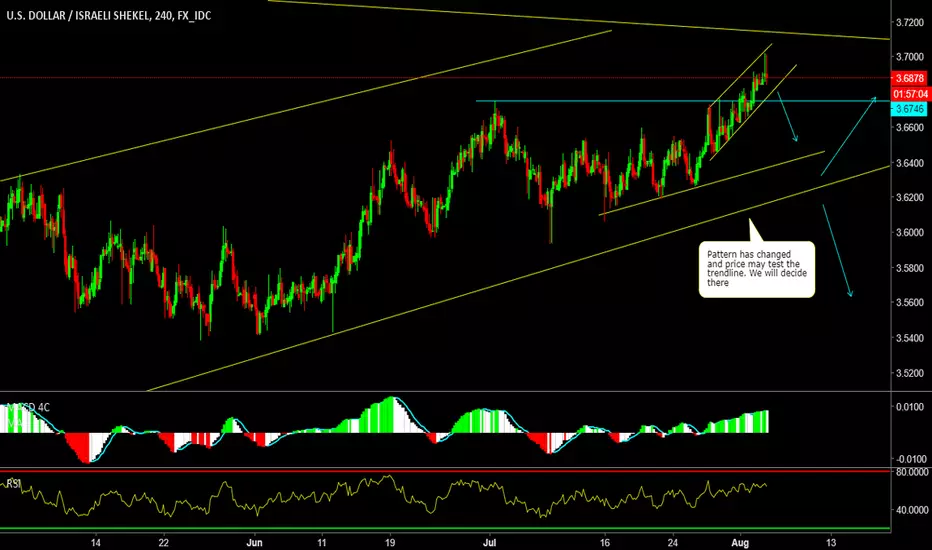Select the pattern has changed annotation callout
The image size is (932, 550).
click(x=757, y=269)
